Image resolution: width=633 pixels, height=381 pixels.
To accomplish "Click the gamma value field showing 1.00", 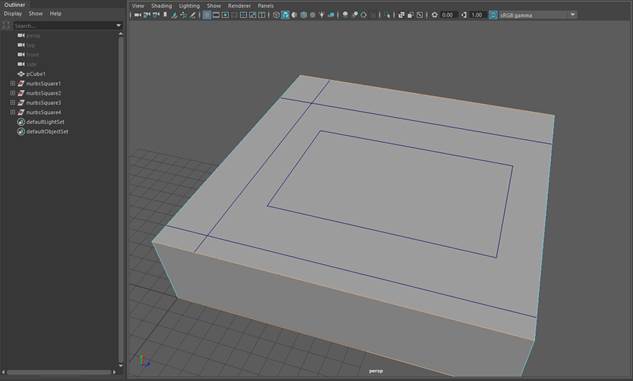I will (477, 15).
